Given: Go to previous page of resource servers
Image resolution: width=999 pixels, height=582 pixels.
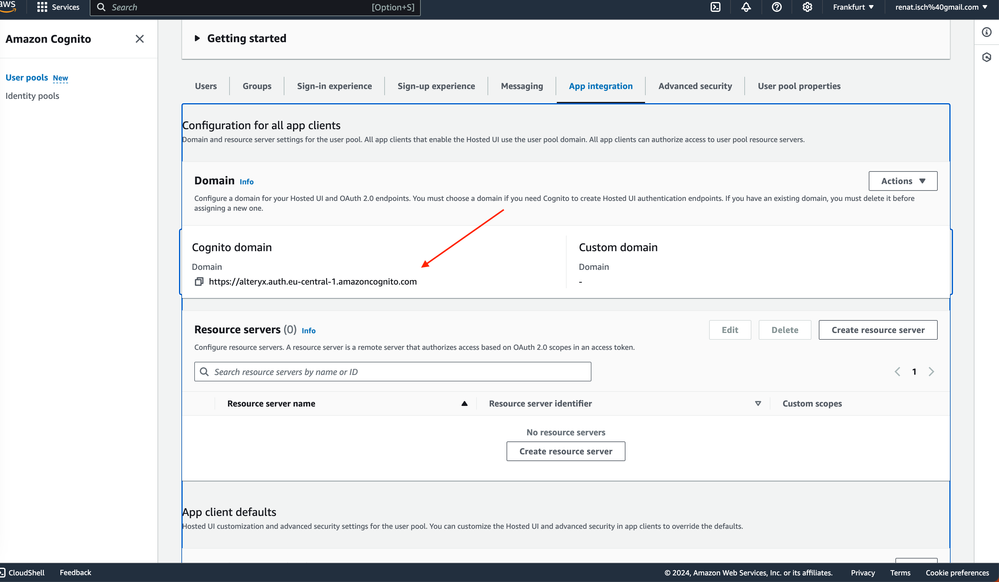Looking at the screenshot, I should point(897,372).
